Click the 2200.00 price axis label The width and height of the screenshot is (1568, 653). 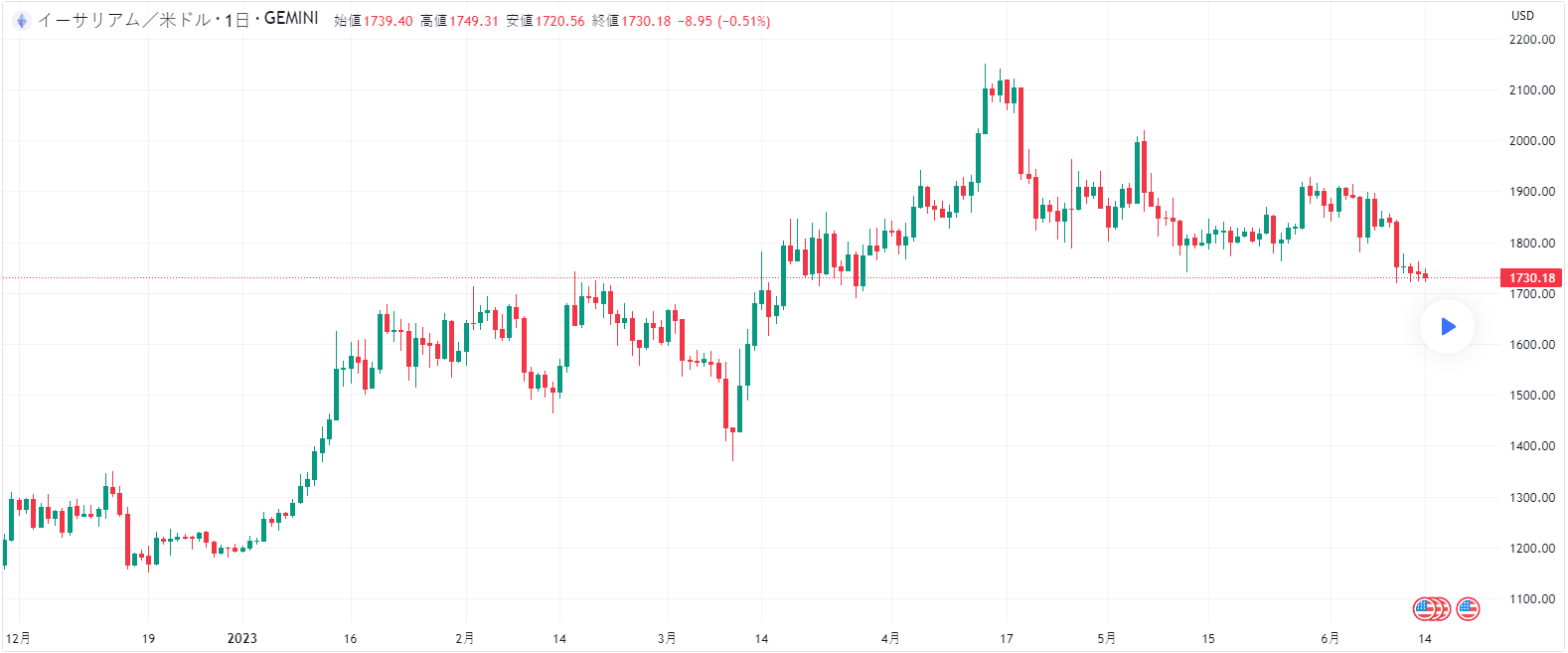1531,40
